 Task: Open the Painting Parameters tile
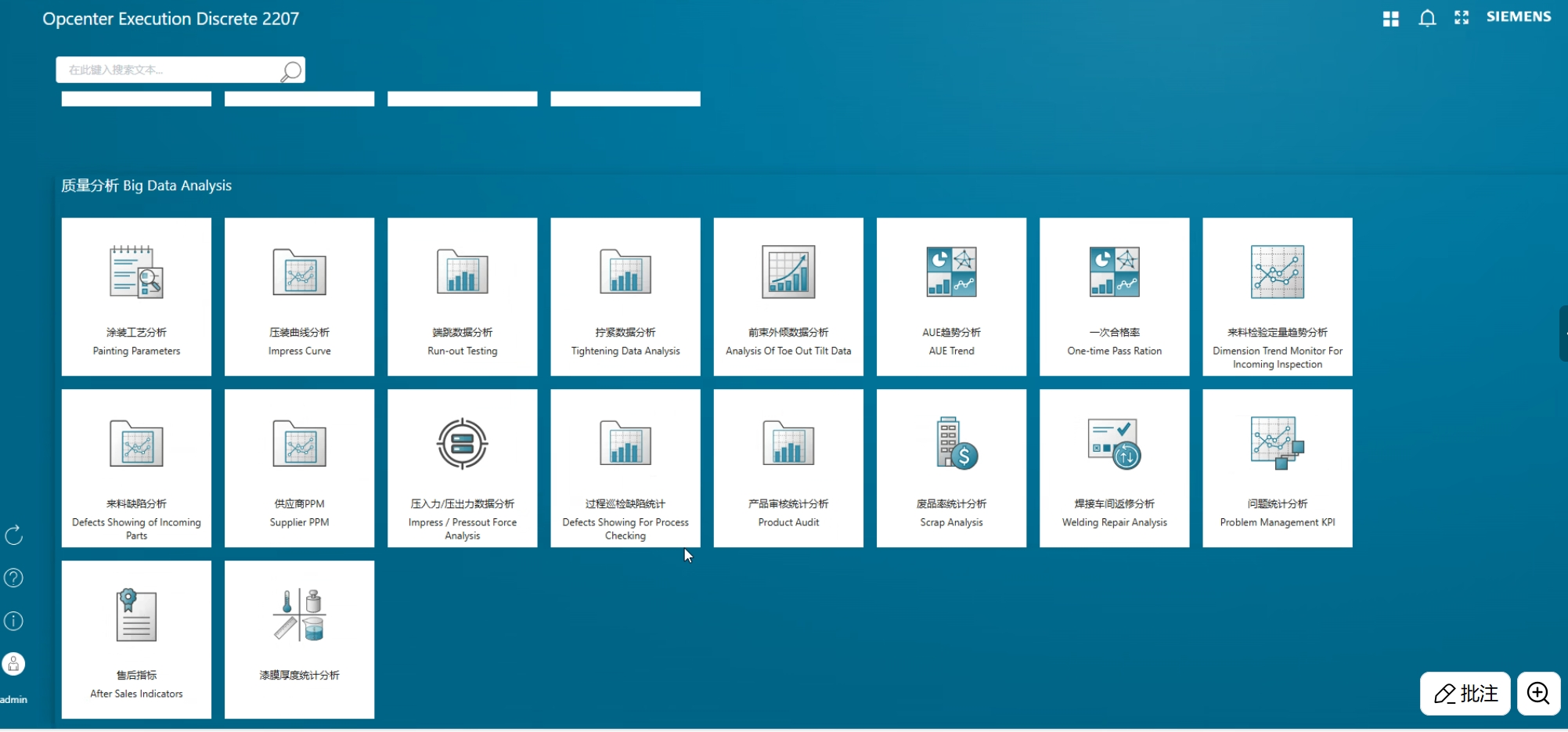click(x=136, y=297)
